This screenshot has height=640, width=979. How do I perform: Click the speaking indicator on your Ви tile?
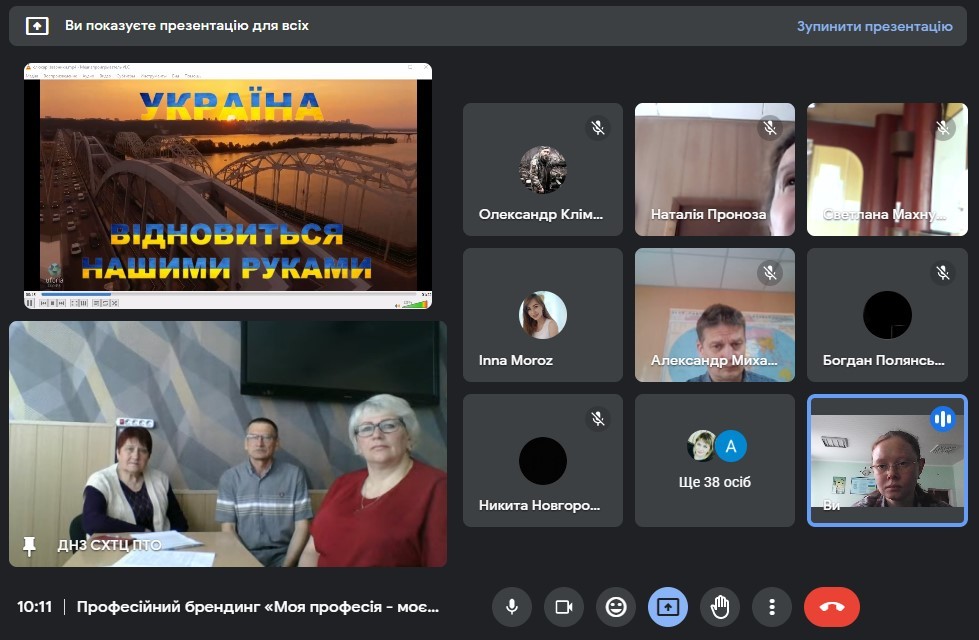click(941, 420)
